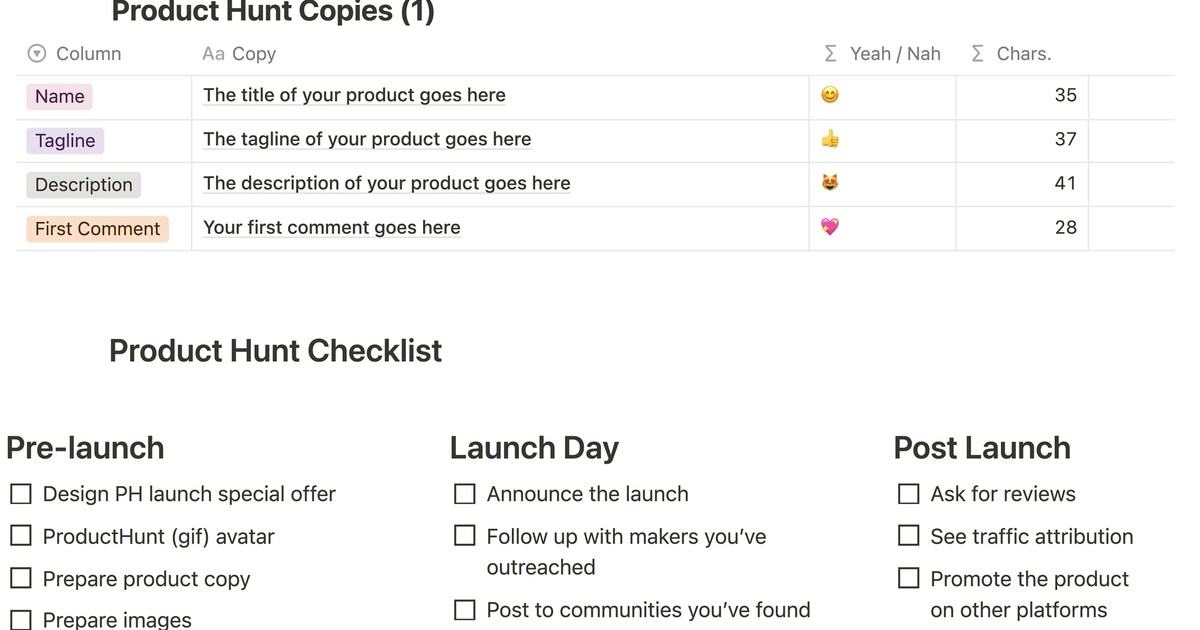Check the Design PH launch special offer task
Screen dimensions: 1200x630
(x=21, y=493)
